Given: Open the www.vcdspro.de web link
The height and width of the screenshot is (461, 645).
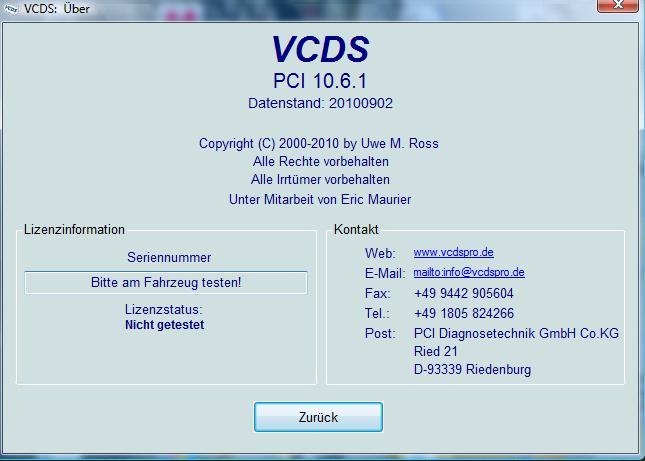Looking at the screenshot, I should pos(453,252).
